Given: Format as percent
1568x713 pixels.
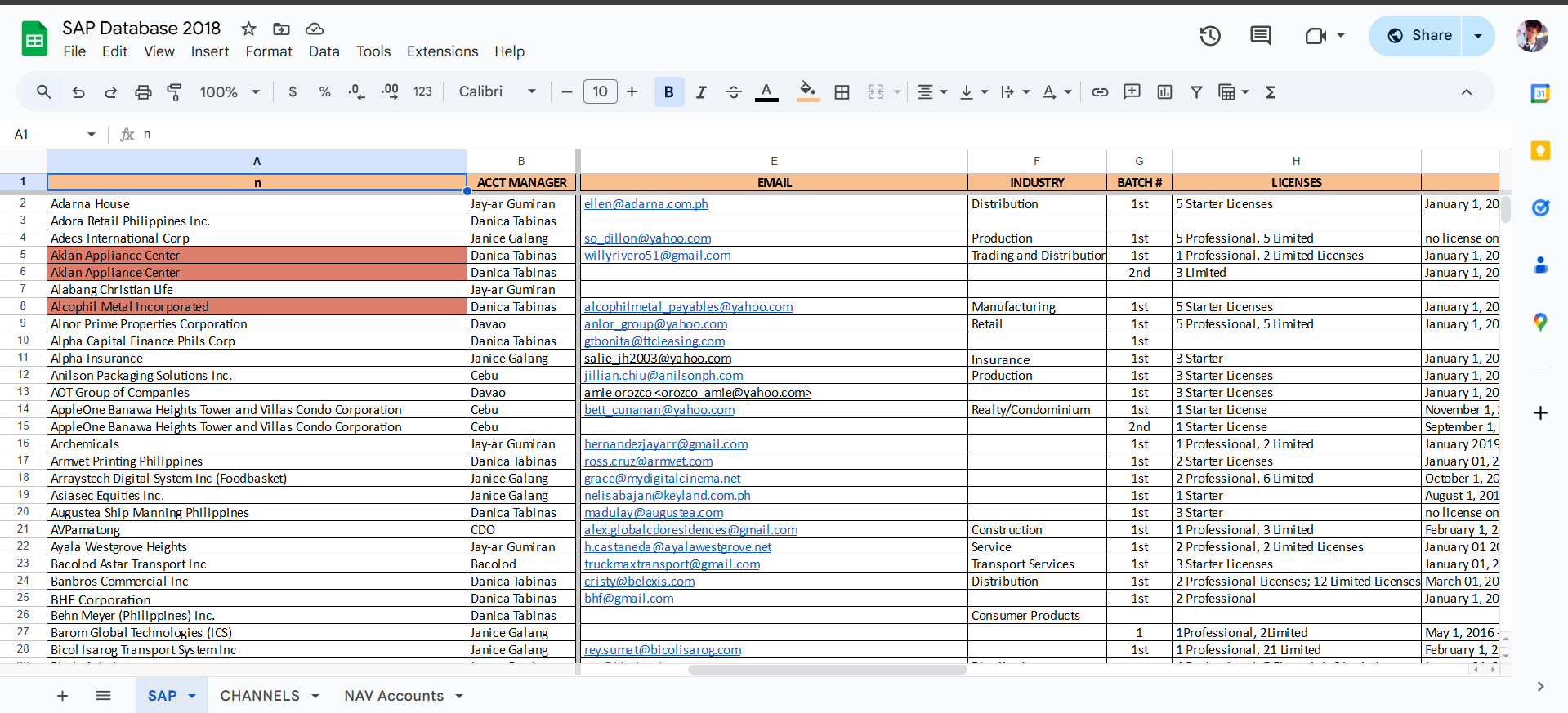Looking at the screenshot, I should [324, 92].
